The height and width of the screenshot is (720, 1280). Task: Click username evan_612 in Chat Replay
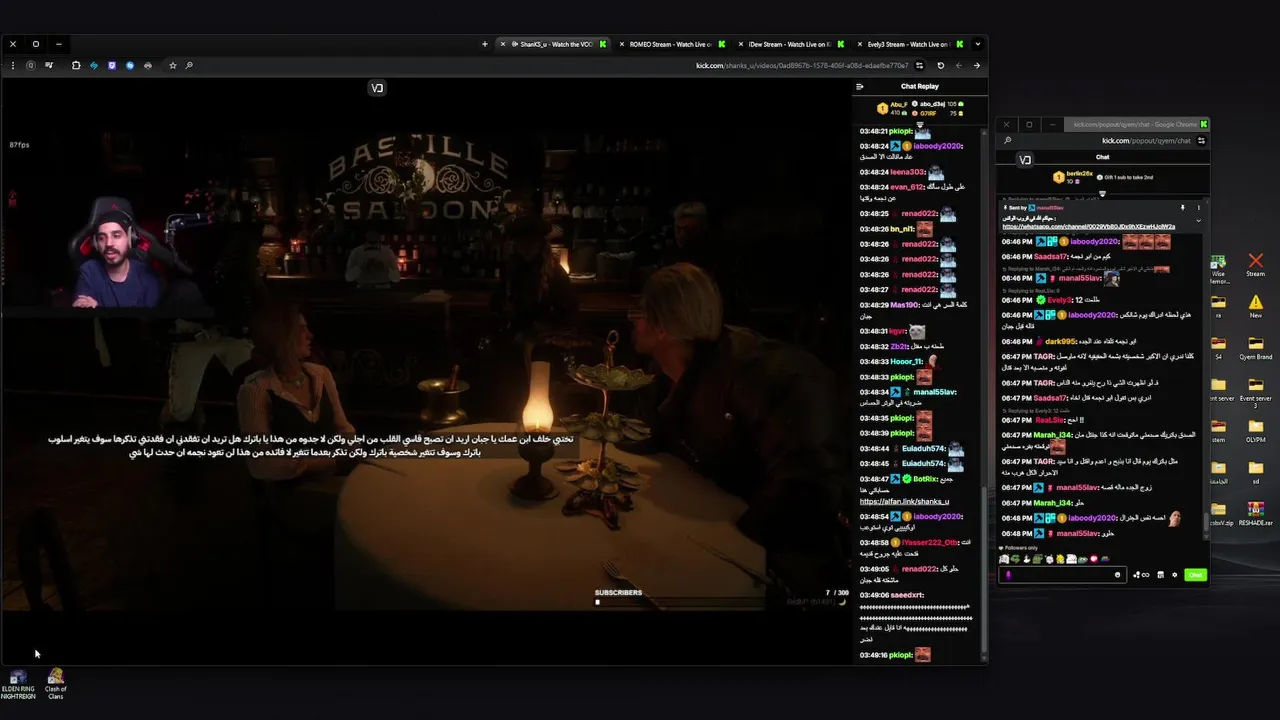[908, 187]
